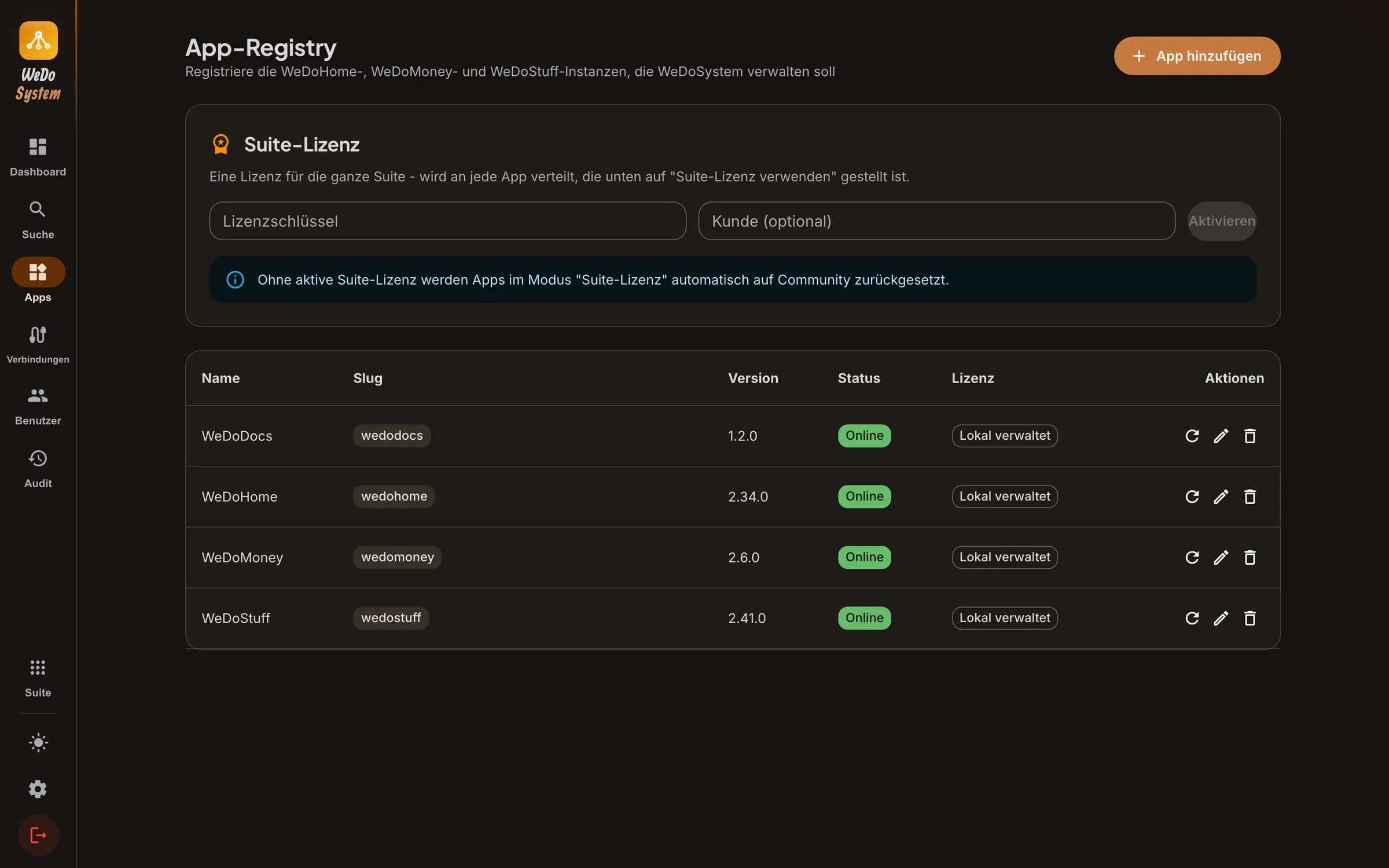Image resolution: width=1389 pixels, height=868 pixels.
Task: Toggle the light/dark theme sun icon
Action: tap(38, 742)
